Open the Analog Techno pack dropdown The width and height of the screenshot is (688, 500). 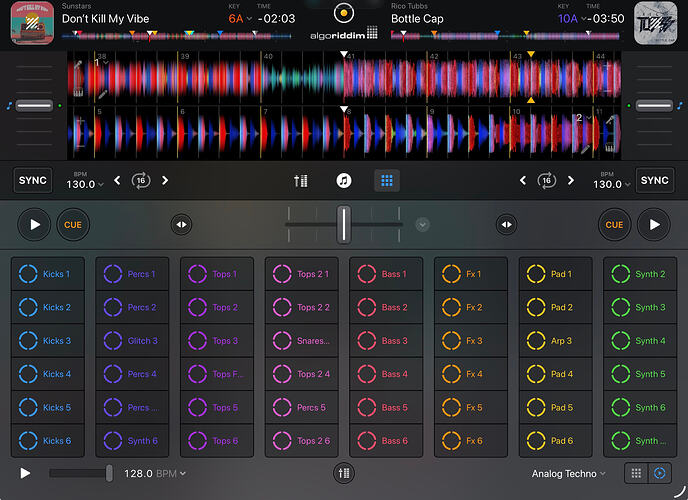coord(568,474)
